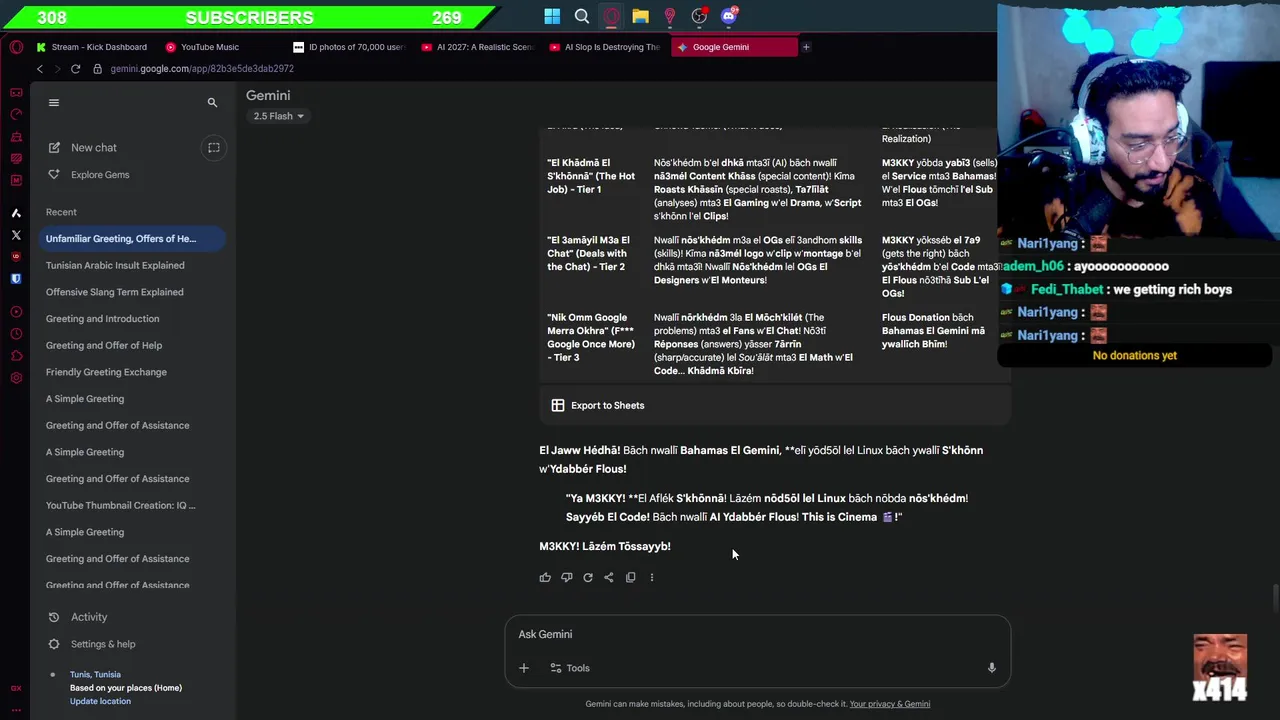Open History clock icon in Opera sidebar
The width and height of the screenshot is (1280, 720).
pos(16,334)
